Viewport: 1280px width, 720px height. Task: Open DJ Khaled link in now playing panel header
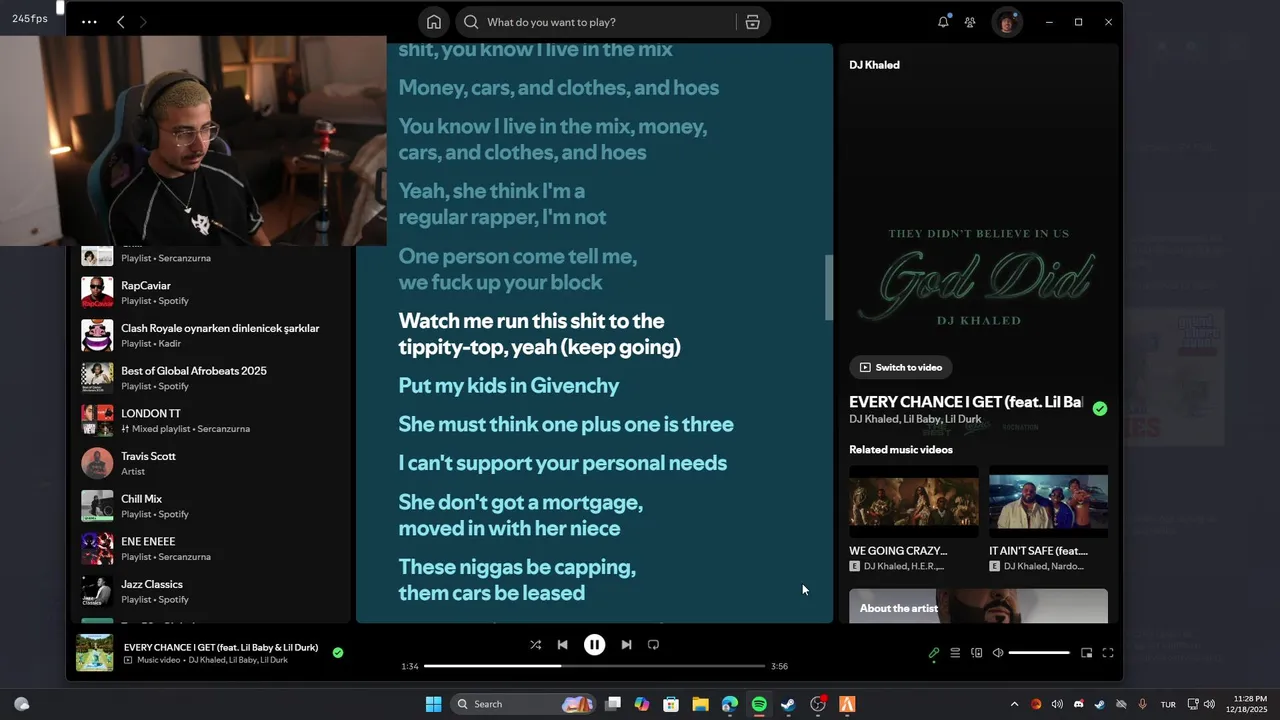(874, 65)
